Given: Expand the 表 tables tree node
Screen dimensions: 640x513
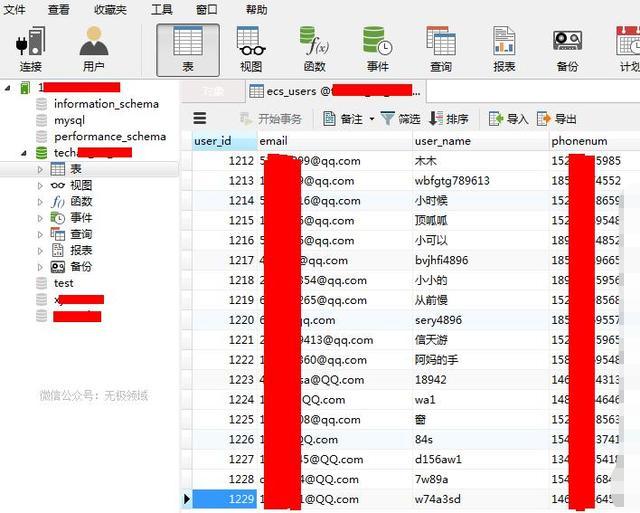Looking at the screenshot, I should pyautogui.click(x=40, y=169).
